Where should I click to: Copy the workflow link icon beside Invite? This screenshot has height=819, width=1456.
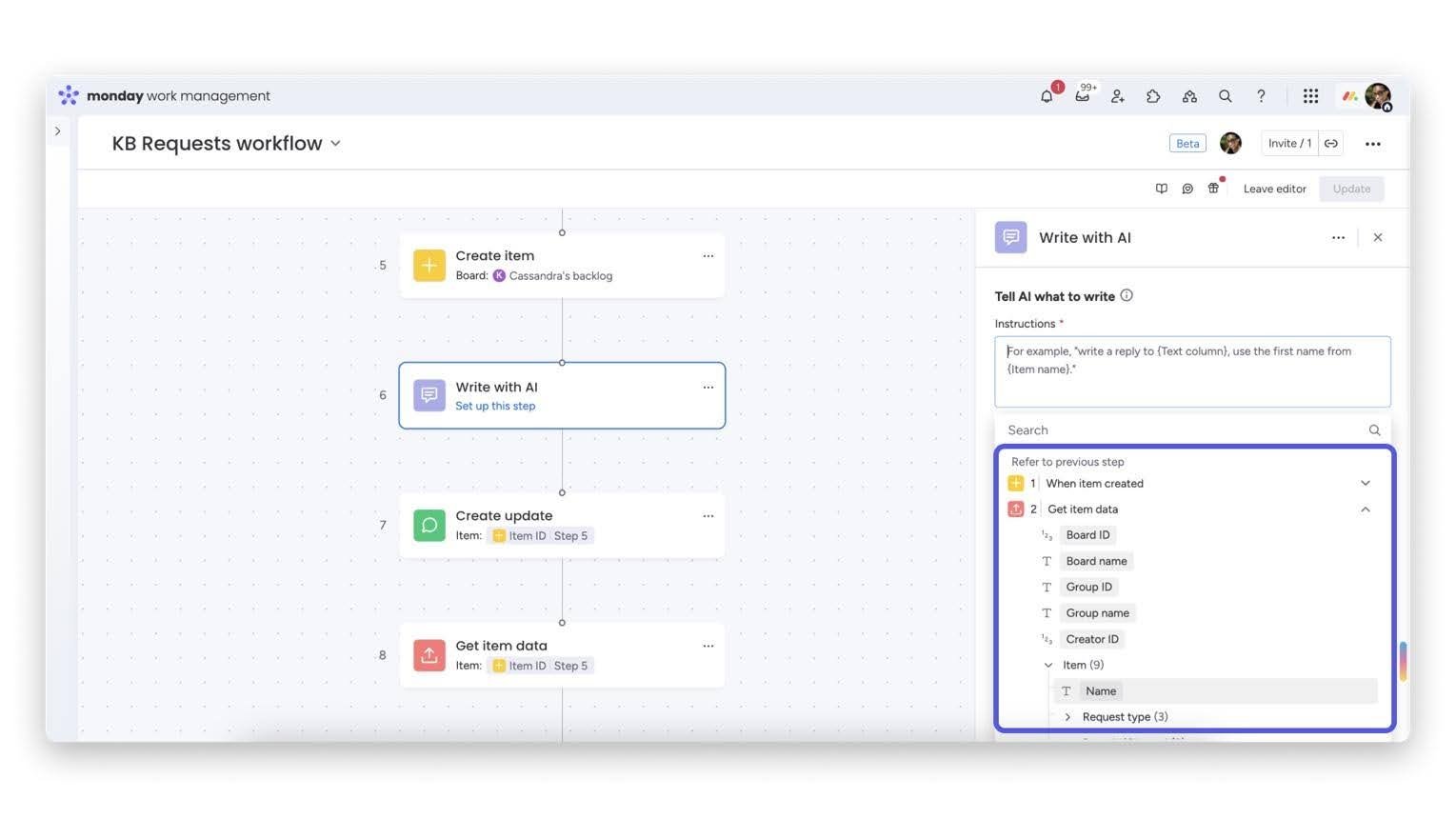pos(1331,144)
